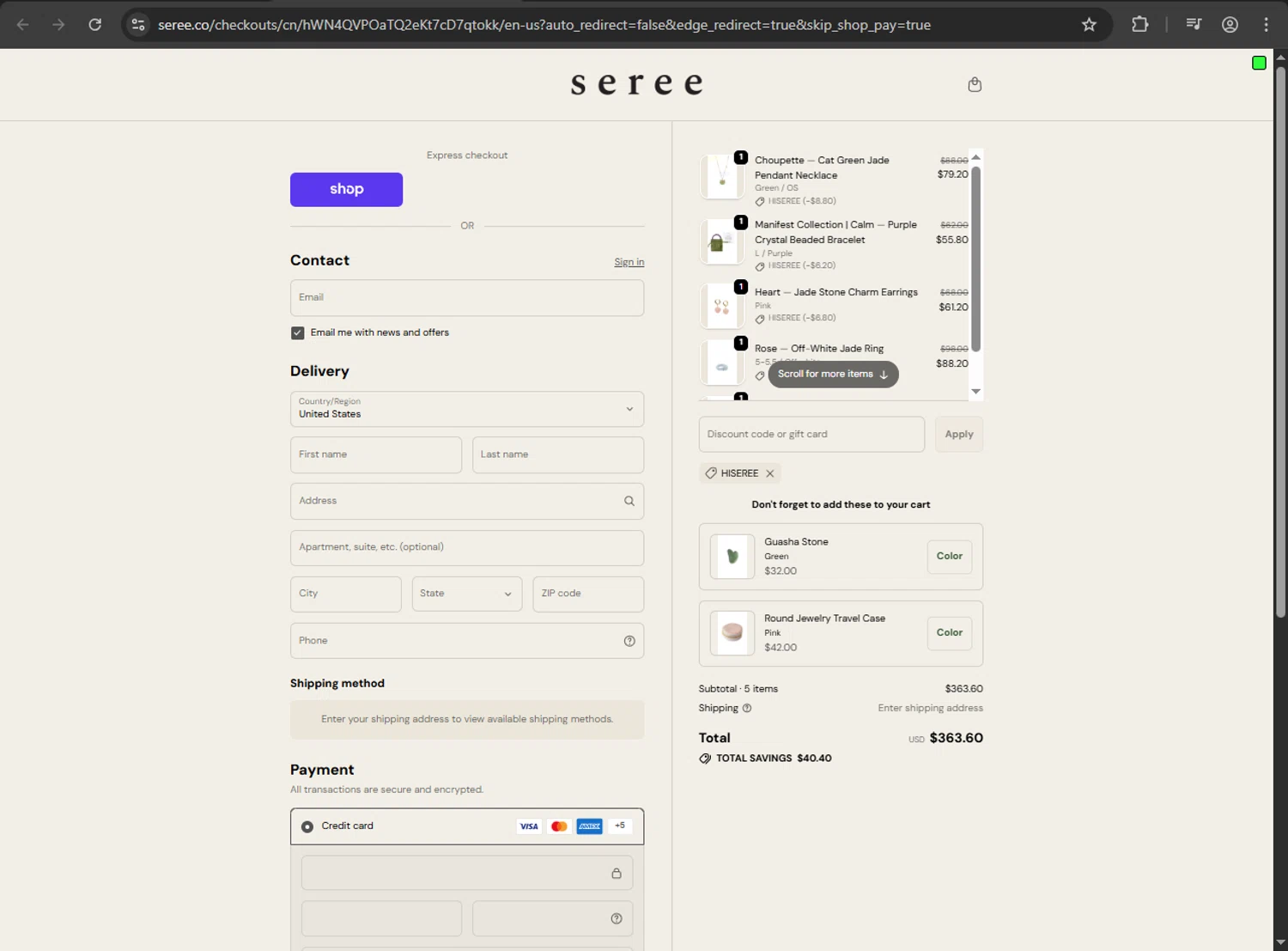Click the Apply discount button
The image size is (1288, 951).
click(959, 435)
